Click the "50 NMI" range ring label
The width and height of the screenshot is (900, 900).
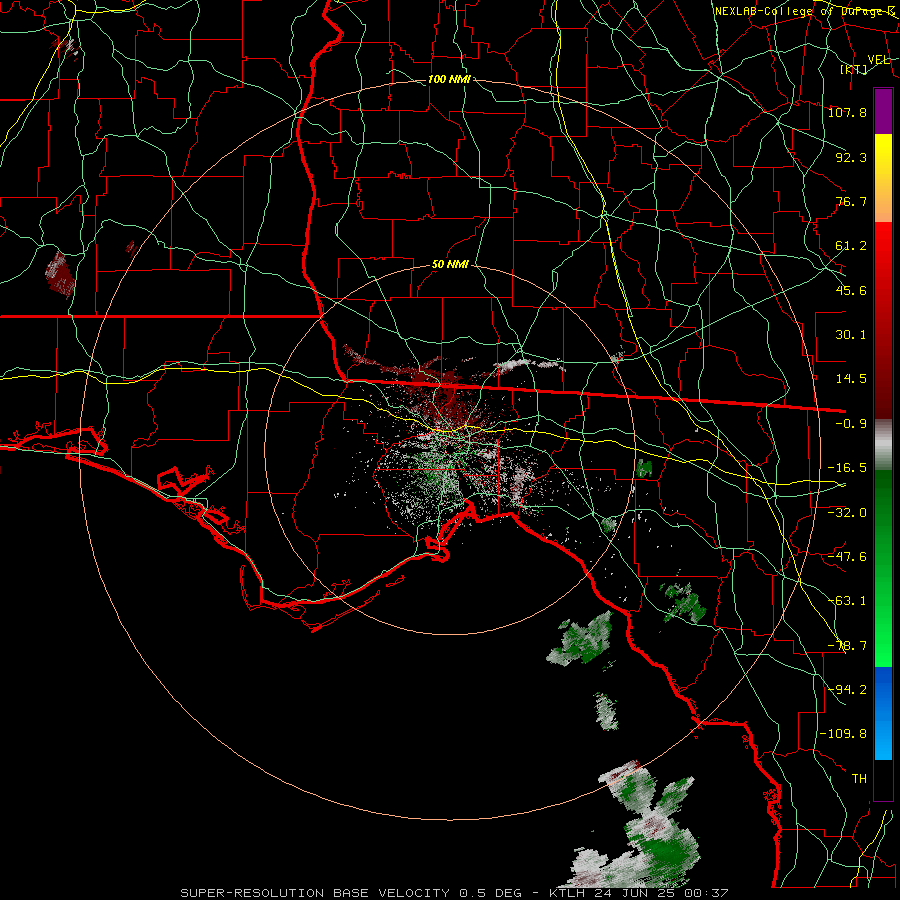coord(450,265)
